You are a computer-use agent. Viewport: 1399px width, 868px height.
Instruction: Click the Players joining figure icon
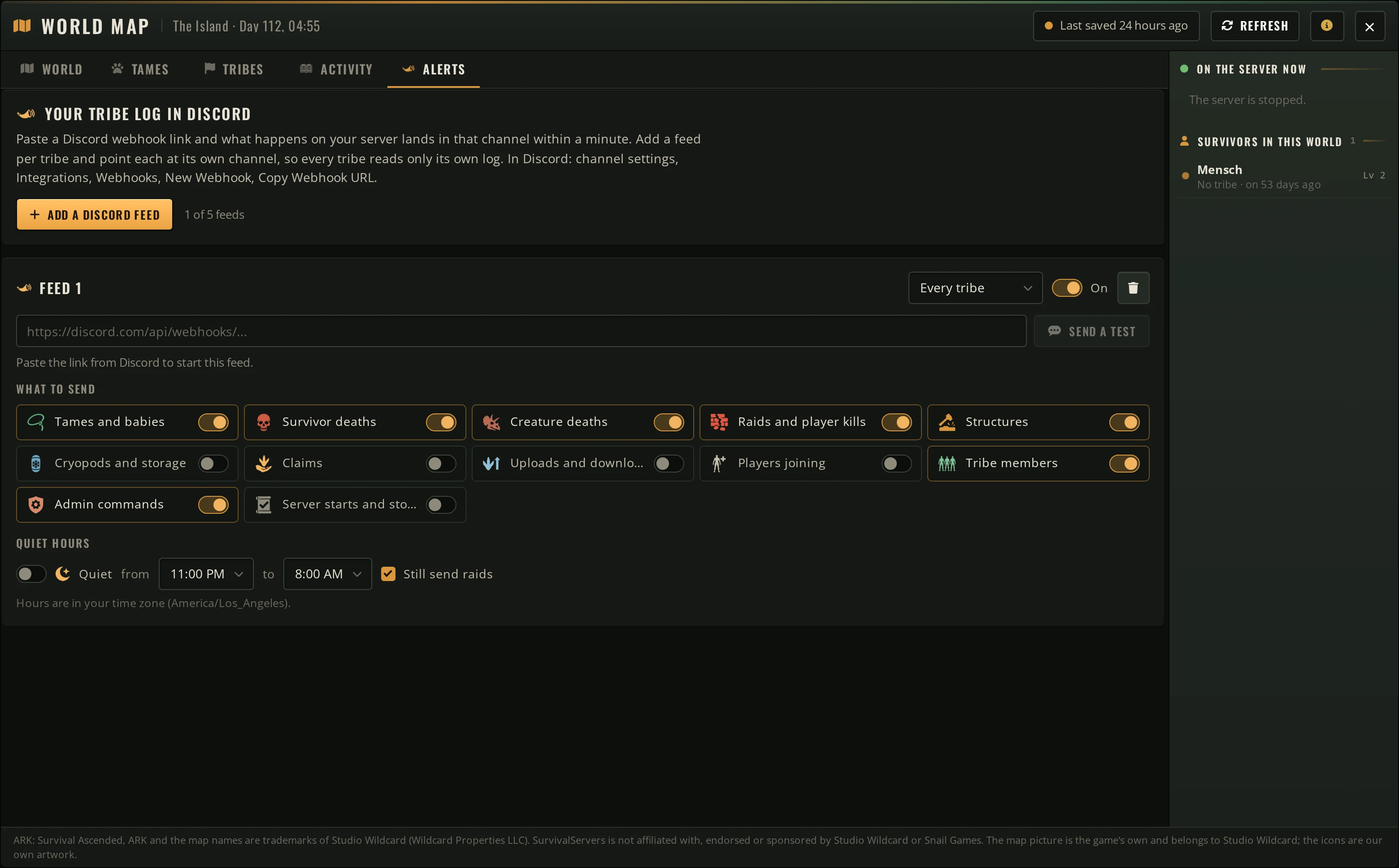(719, 463)
